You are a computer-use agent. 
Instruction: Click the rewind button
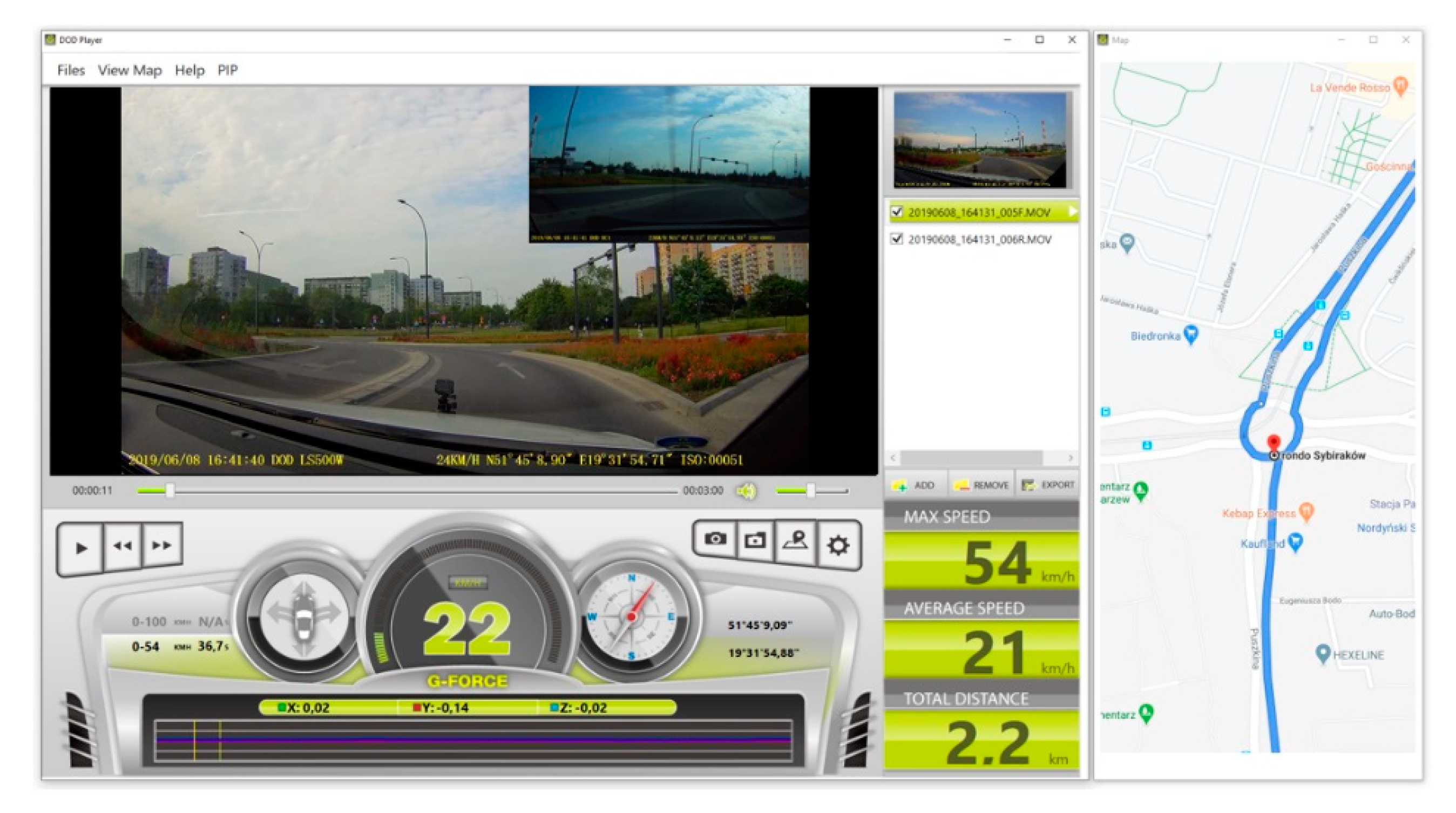pyautogui.click(x=123, y=546)
